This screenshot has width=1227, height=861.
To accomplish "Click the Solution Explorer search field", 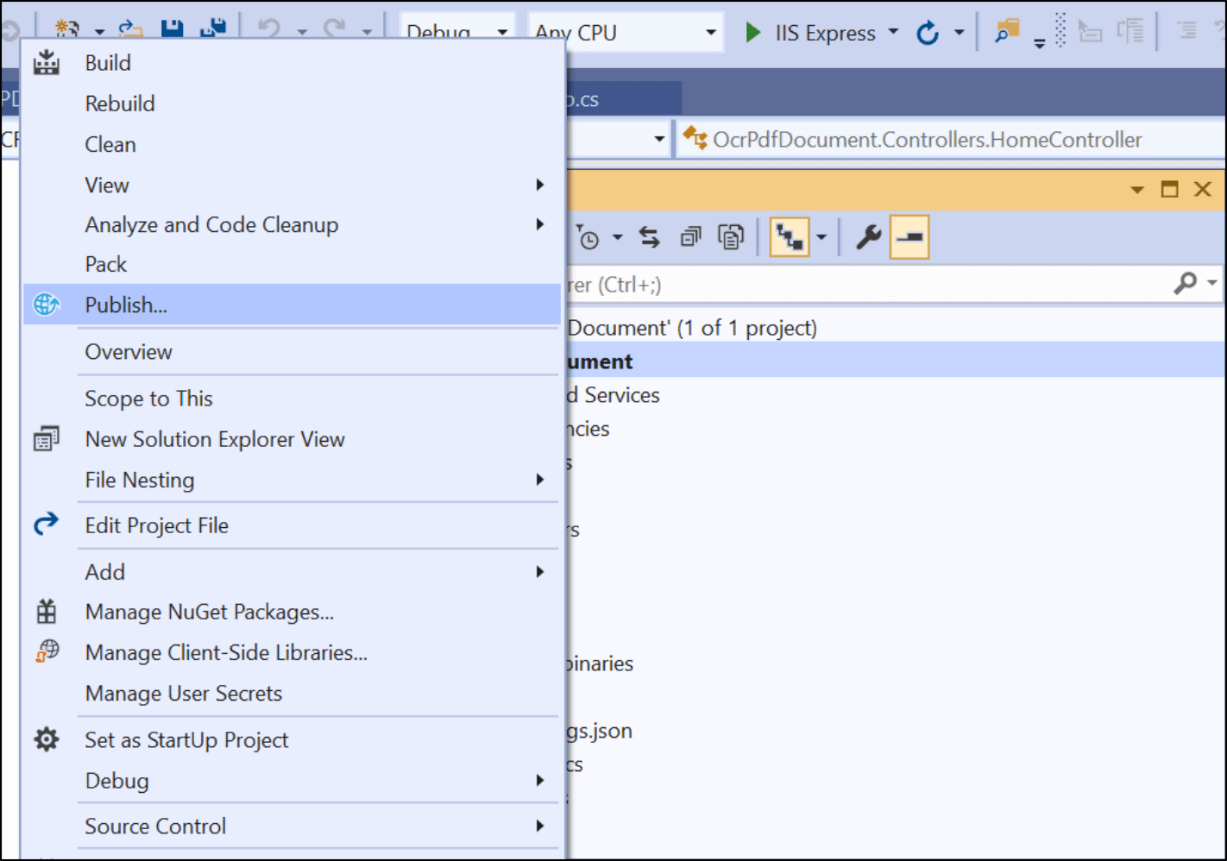I will 860,285.
